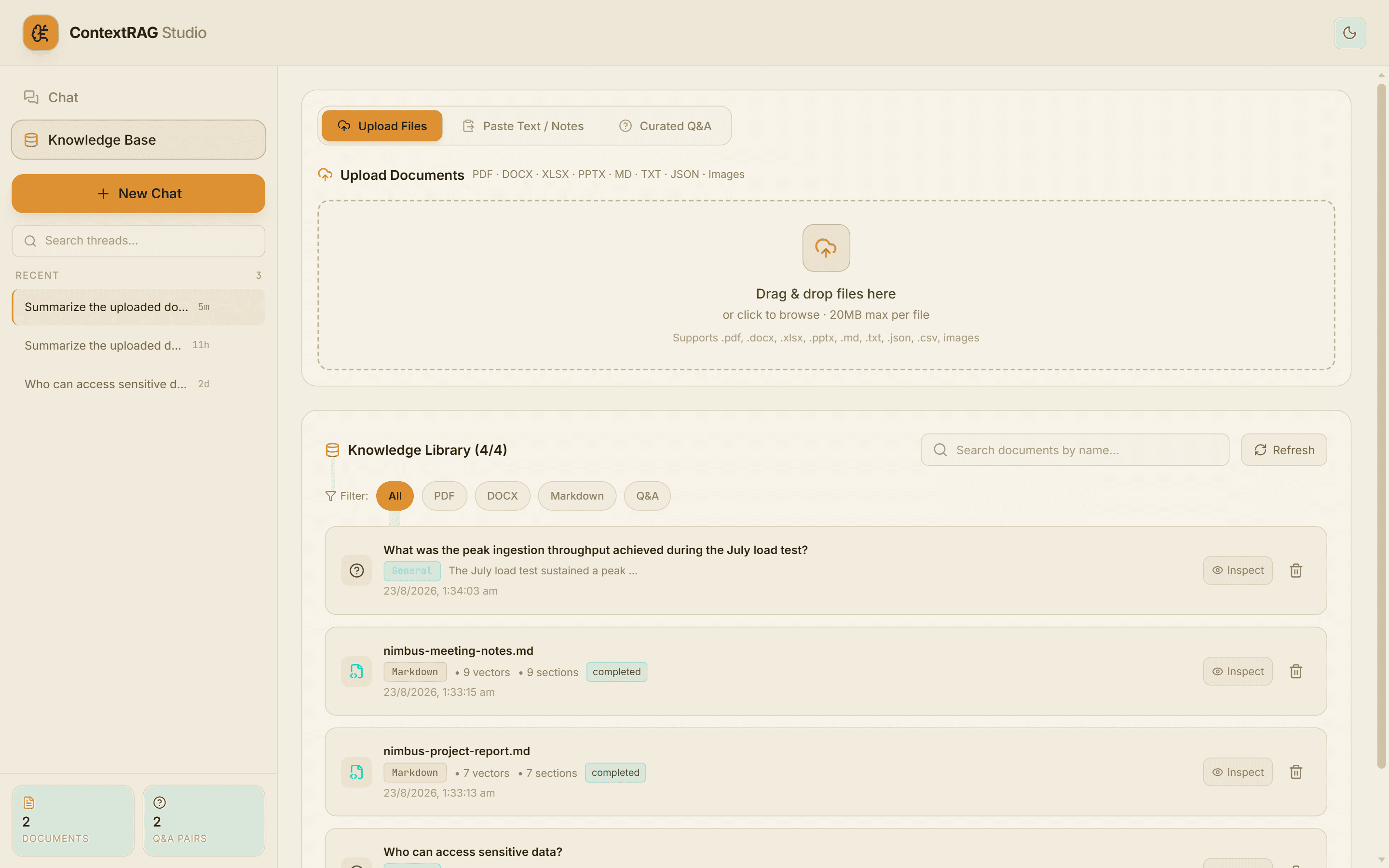The image size is (1389, 868).
Task: Click the General tag on July load test entry
Action: pos(411,570)
